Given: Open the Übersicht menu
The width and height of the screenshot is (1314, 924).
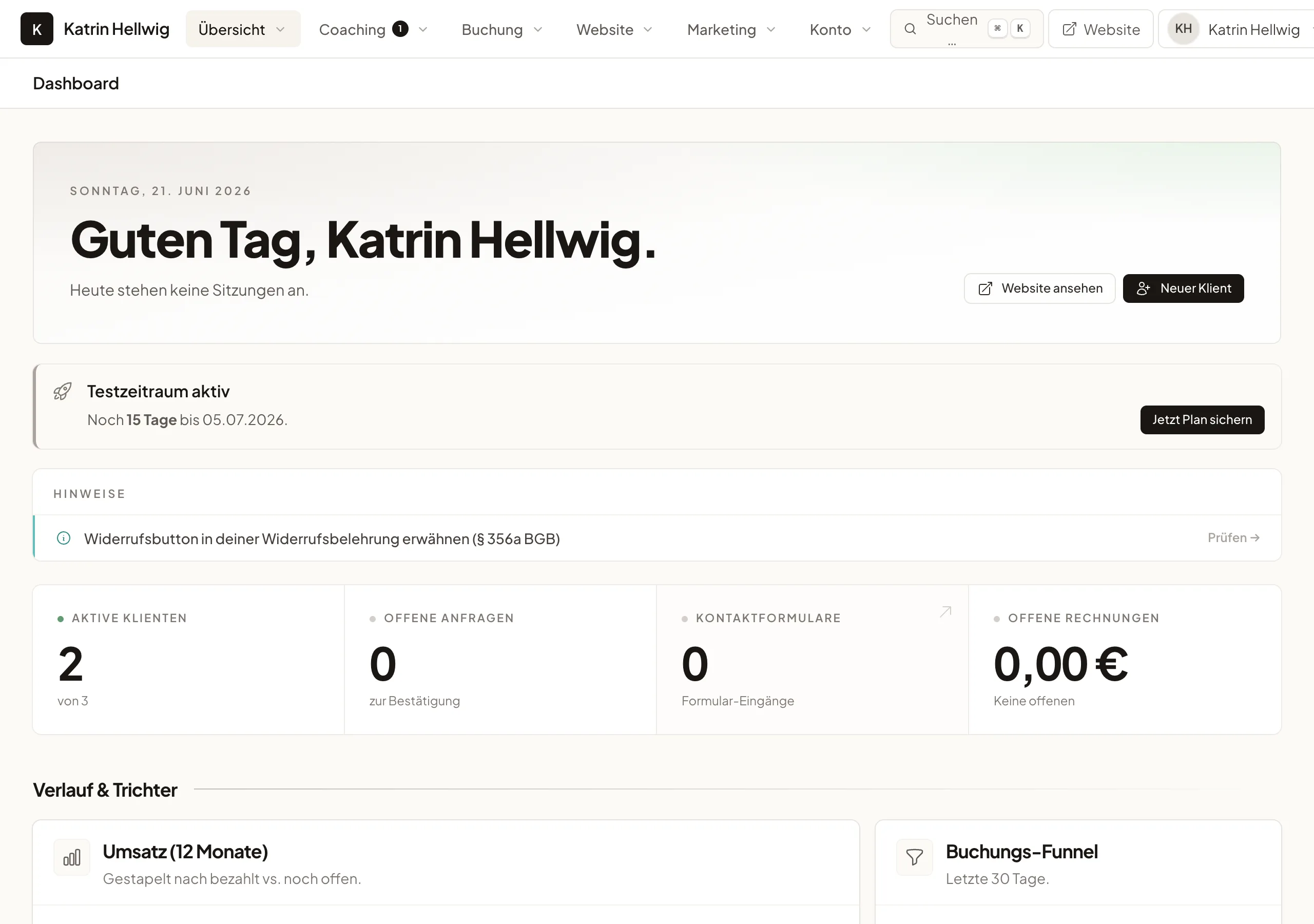Looking at the screenshot, I should [243, 29].
